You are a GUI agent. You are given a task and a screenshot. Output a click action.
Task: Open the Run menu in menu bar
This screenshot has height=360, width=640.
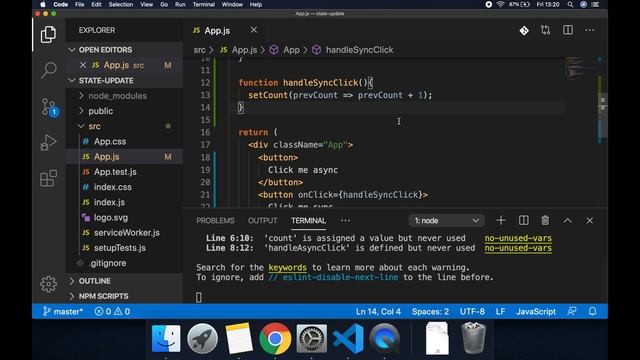point(180,4)
